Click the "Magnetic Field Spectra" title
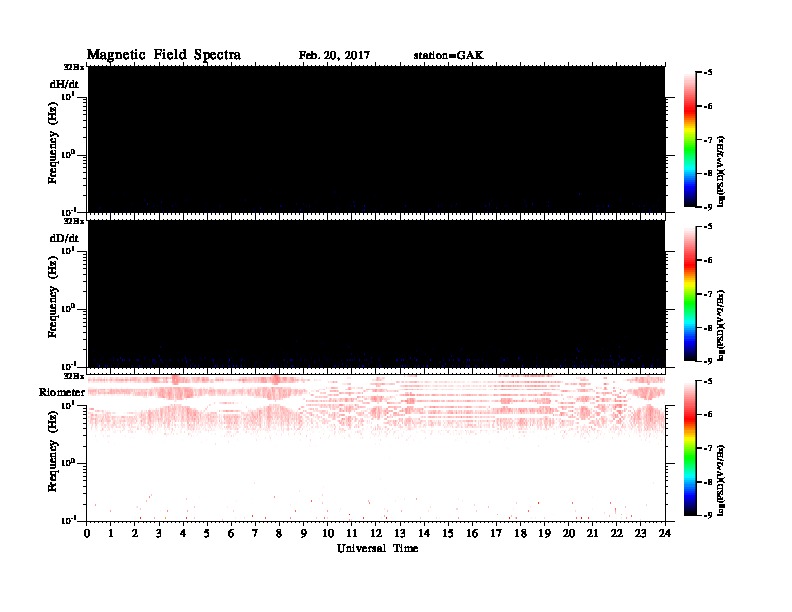The width and height of the screenshot is (792, 612). (164, 55)
